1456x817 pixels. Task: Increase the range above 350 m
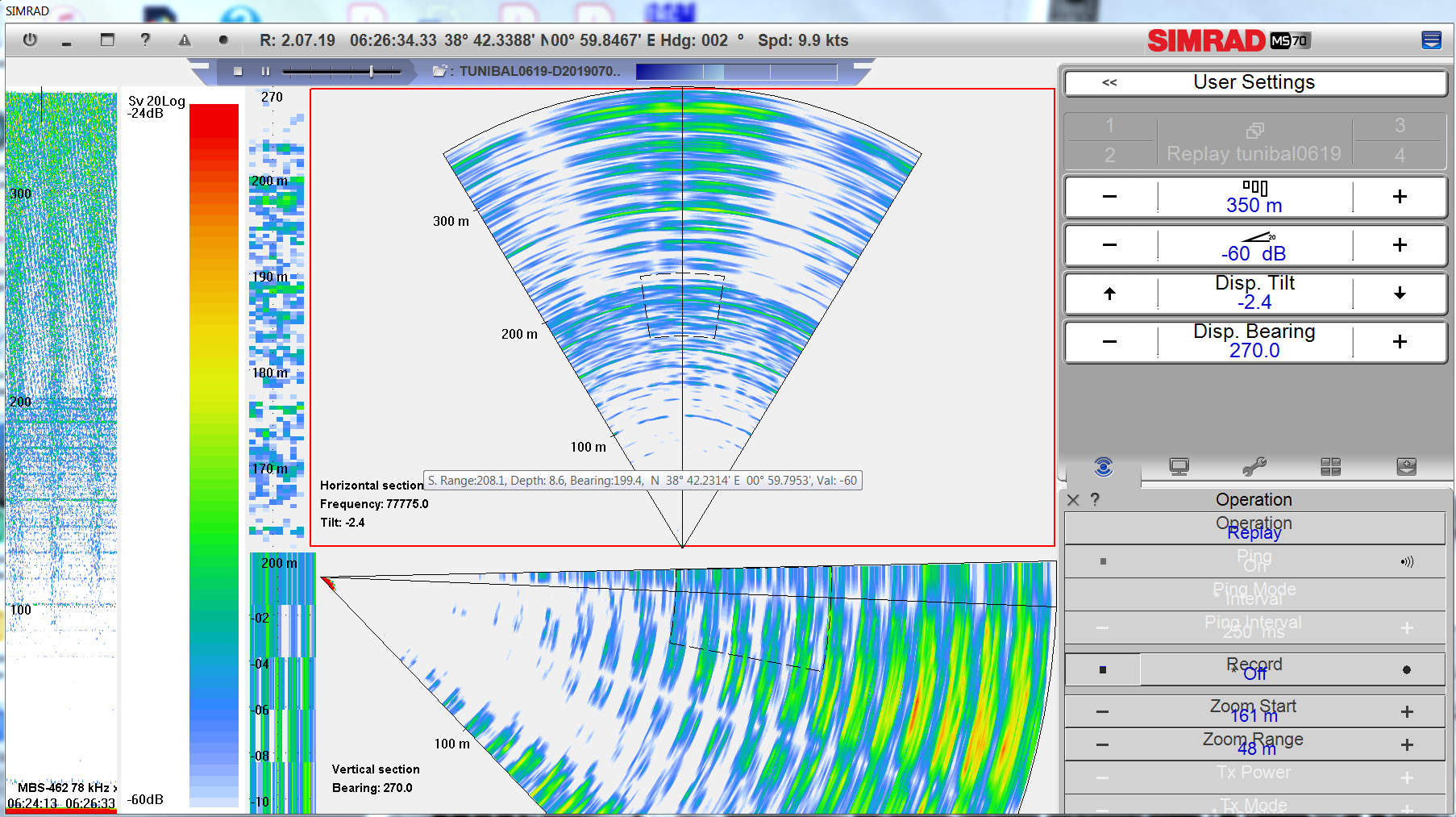(1400, 197)
